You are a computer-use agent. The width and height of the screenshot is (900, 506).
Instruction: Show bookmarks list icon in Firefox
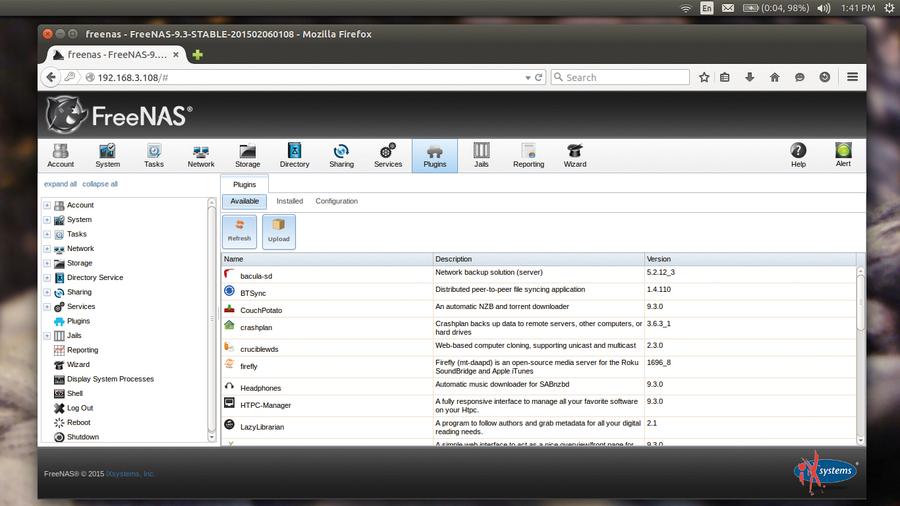[725, 77]
